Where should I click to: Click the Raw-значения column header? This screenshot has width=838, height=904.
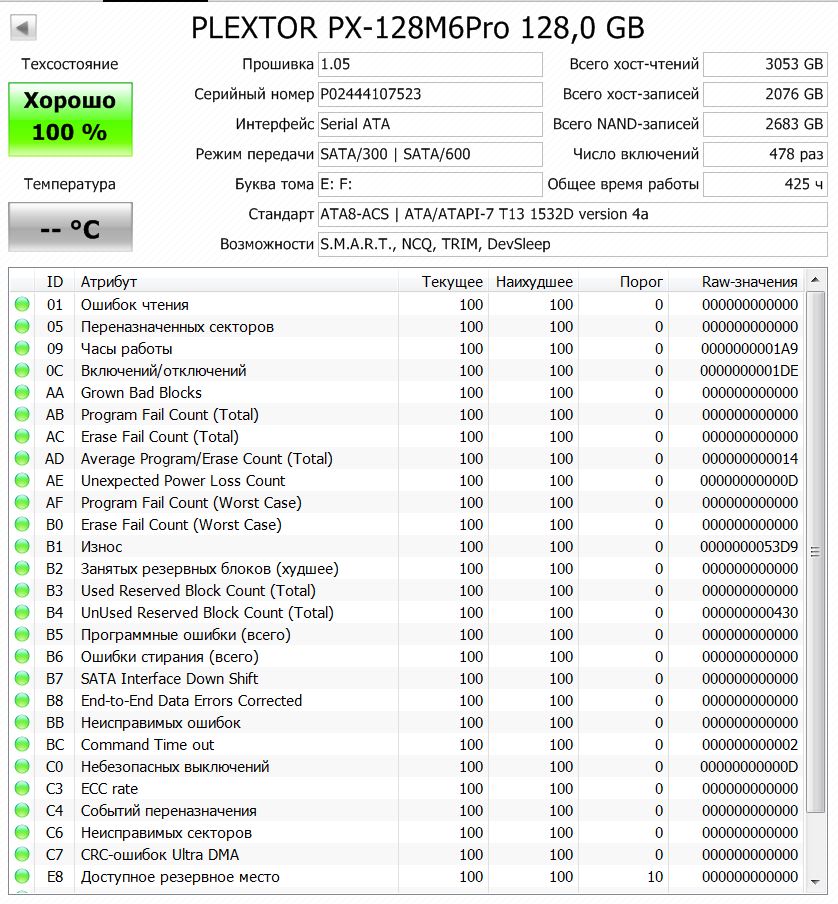(737, 281)
